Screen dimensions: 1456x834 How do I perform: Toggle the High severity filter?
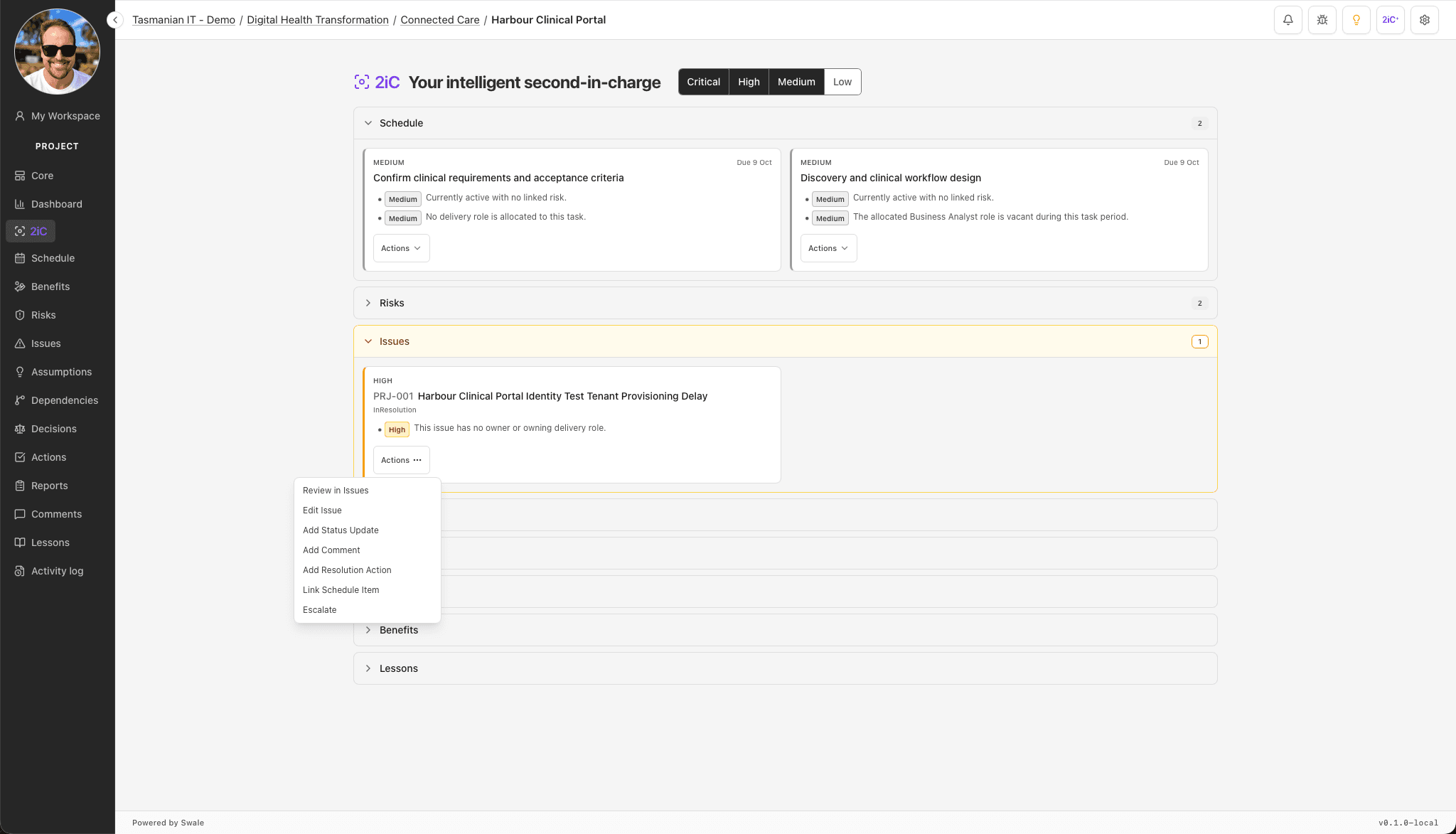coord(749,82)
